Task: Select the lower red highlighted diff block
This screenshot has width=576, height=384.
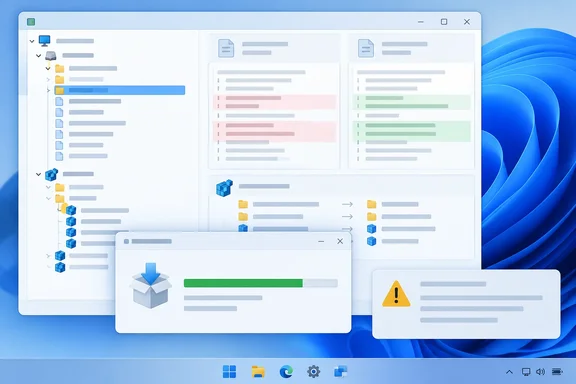Action: (274, 131)
